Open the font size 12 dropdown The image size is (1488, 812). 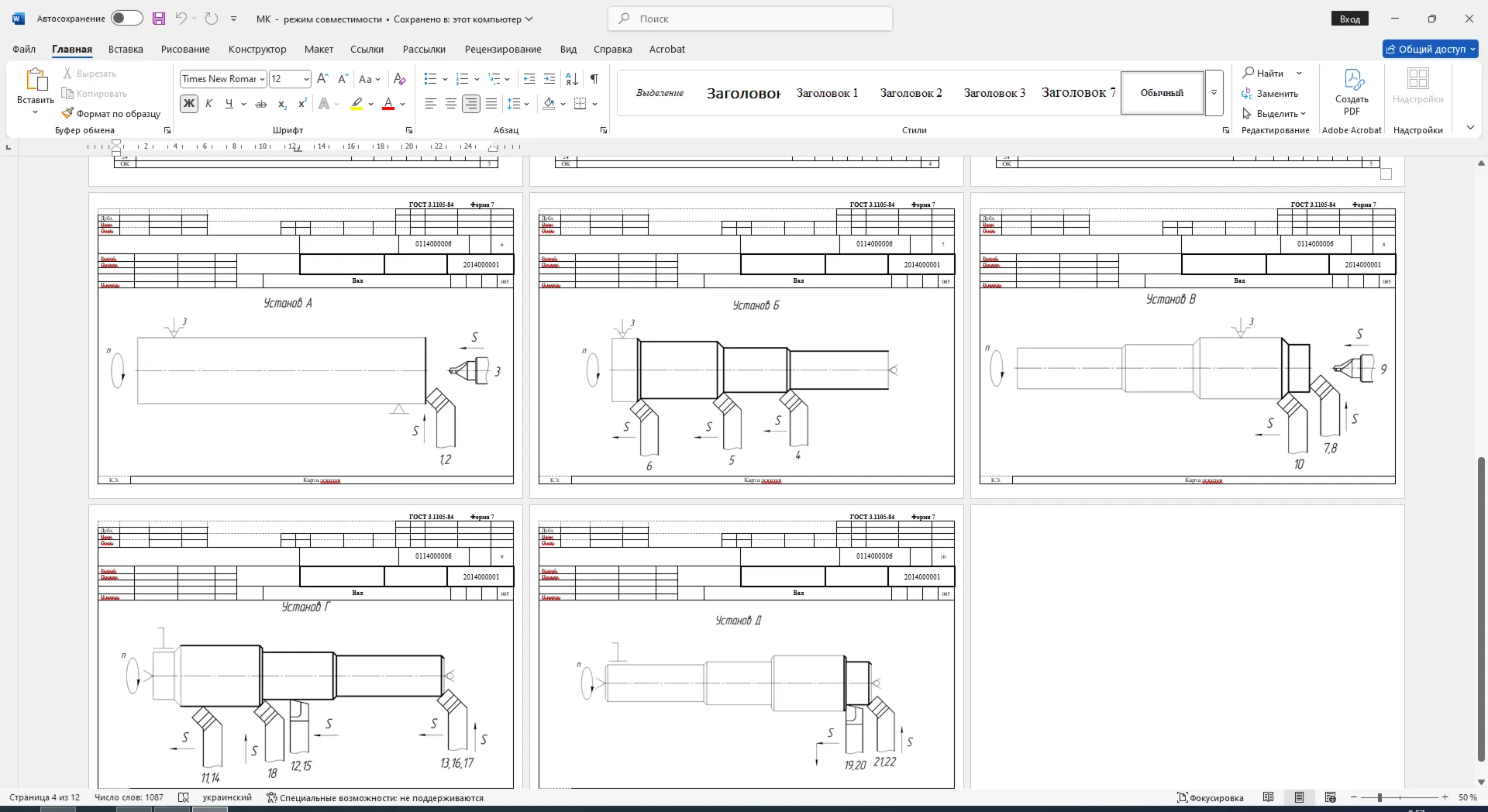tap(290, 79)
